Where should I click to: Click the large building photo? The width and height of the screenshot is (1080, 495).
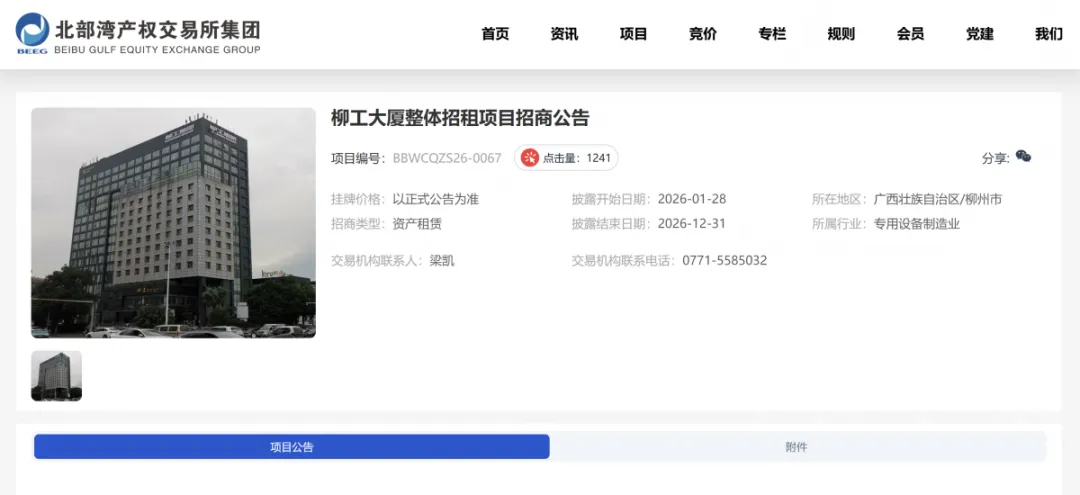(173, 223)
